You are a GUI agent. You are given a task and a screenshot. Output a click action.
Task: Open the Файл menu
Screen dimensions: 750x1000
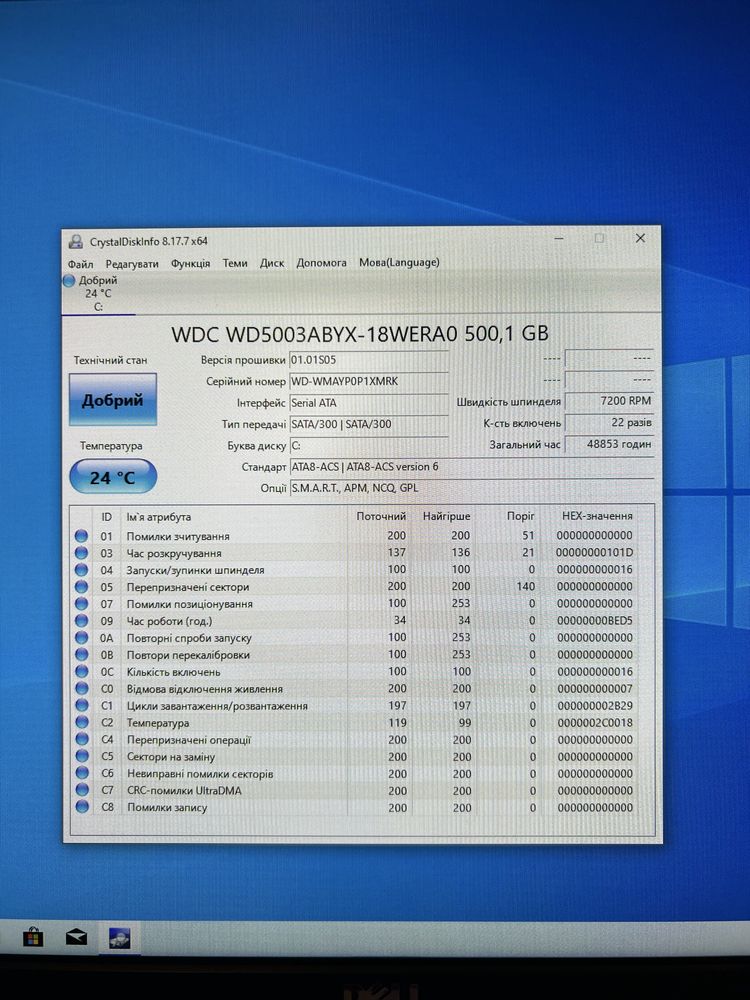click(x=80, y=263)
